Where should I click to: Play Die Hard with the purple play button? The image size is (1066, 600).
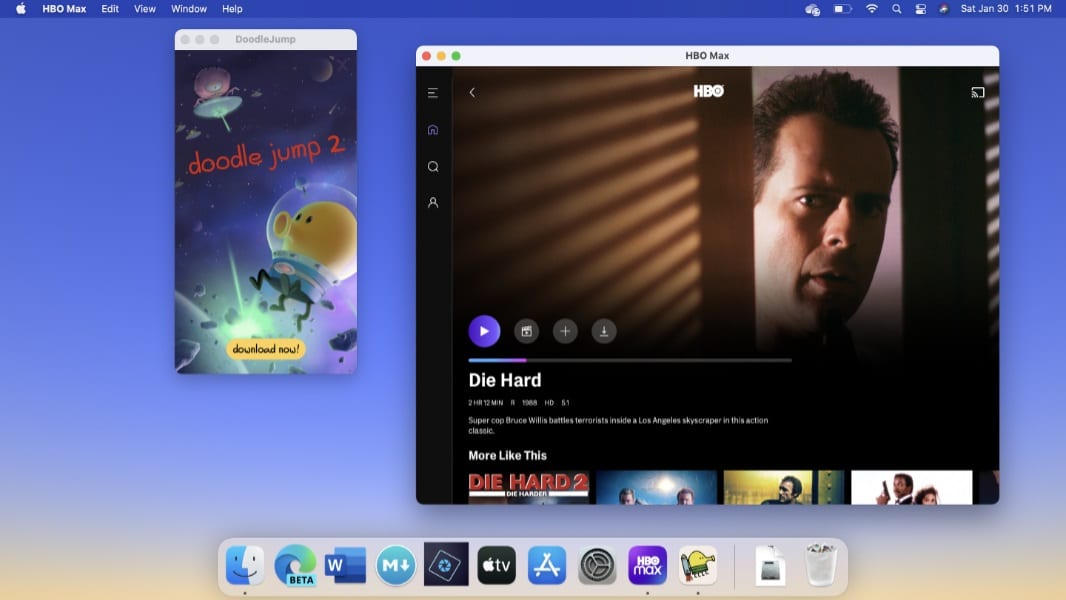point(484,331)
